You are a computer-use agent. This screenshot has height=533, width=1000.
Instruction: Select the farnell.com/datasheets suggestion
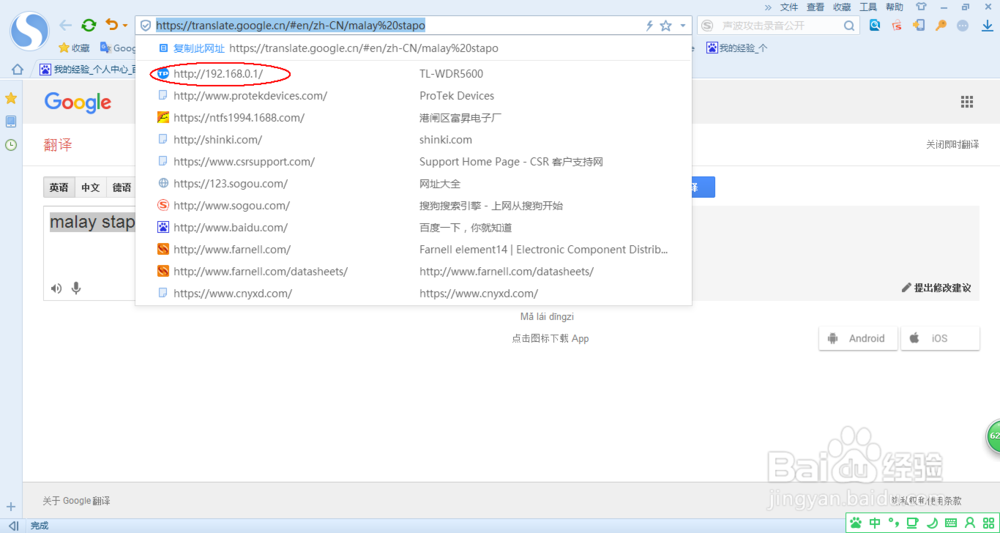(413, 271)
